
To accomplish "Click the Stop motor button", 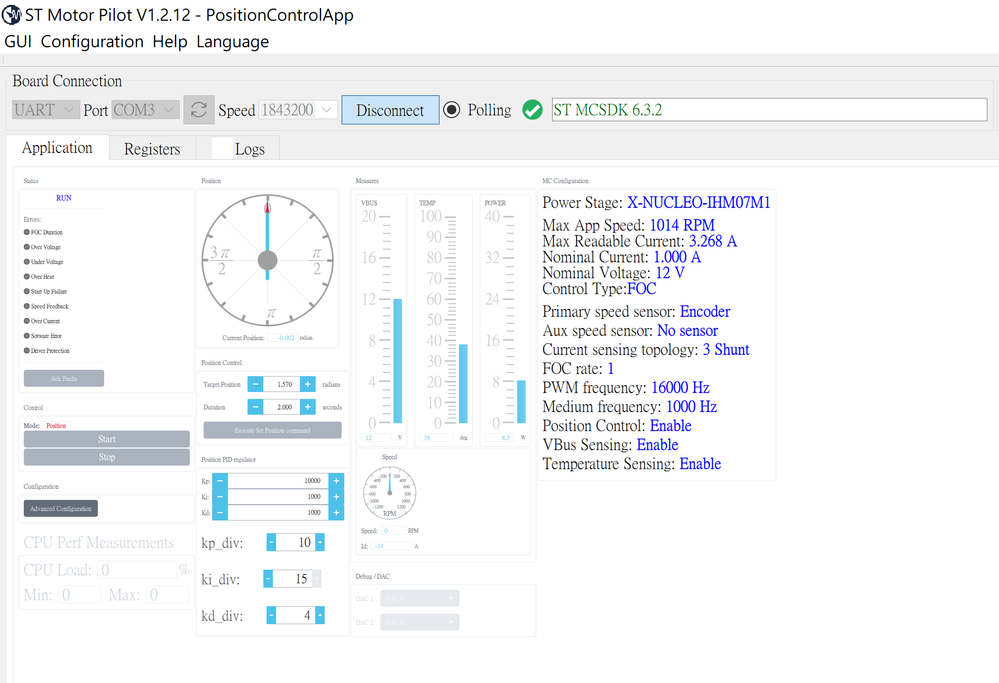I will (x=106, y=457).
